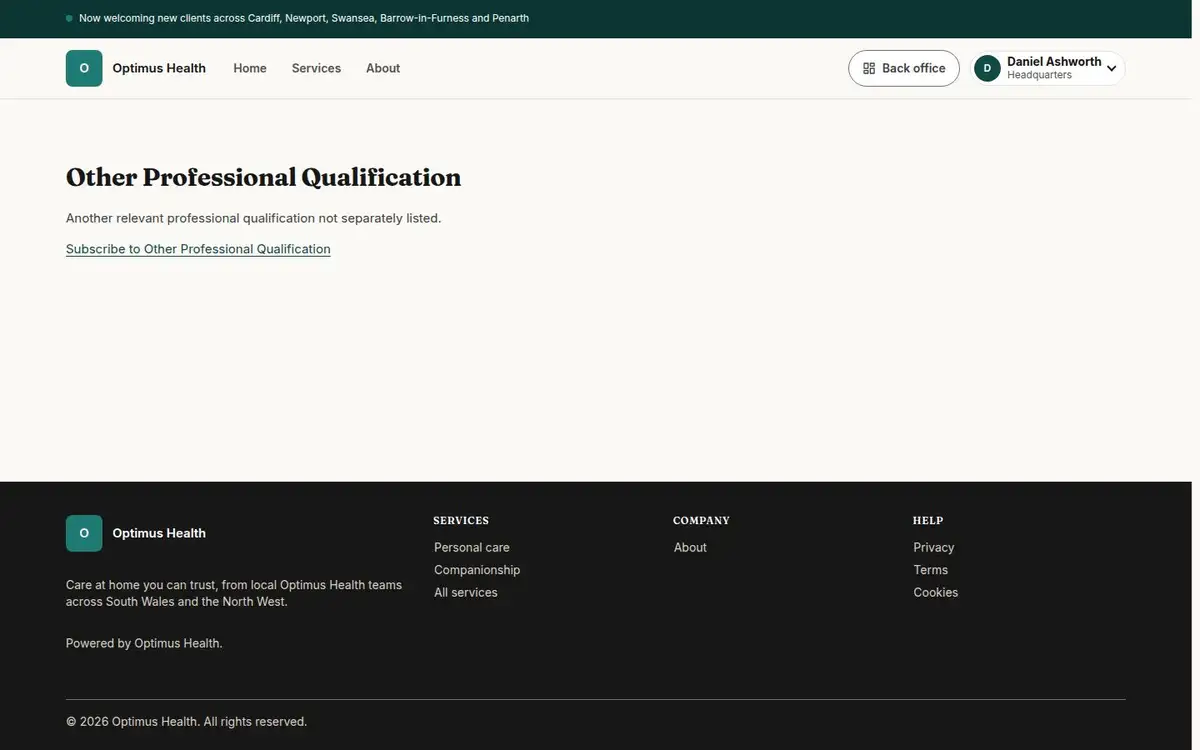Screen dimensions: 1200x750
Task: Click the Optimus Health header logo icon
Action: click(x=84, y=68)
